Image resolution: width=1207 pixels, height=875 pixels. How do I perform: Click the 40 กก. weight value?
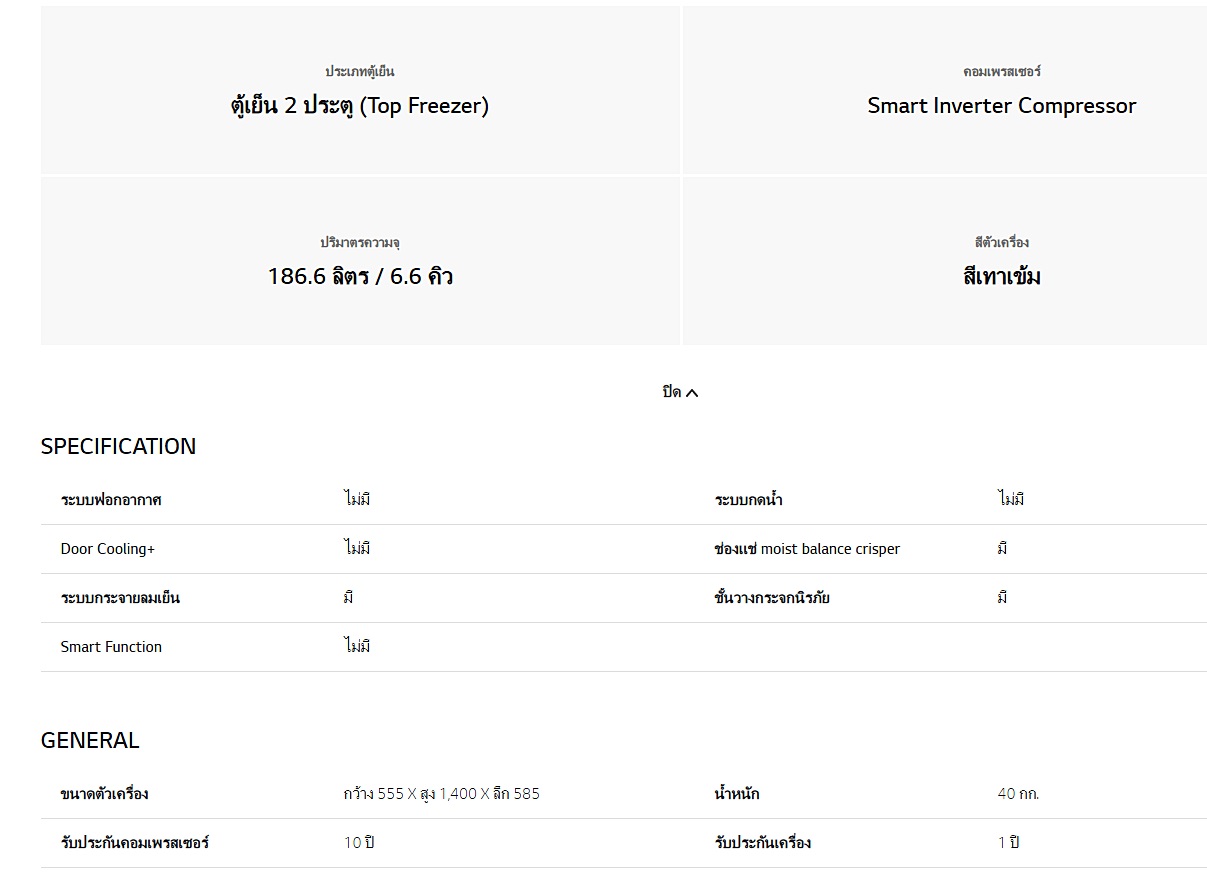point(1018,794)
